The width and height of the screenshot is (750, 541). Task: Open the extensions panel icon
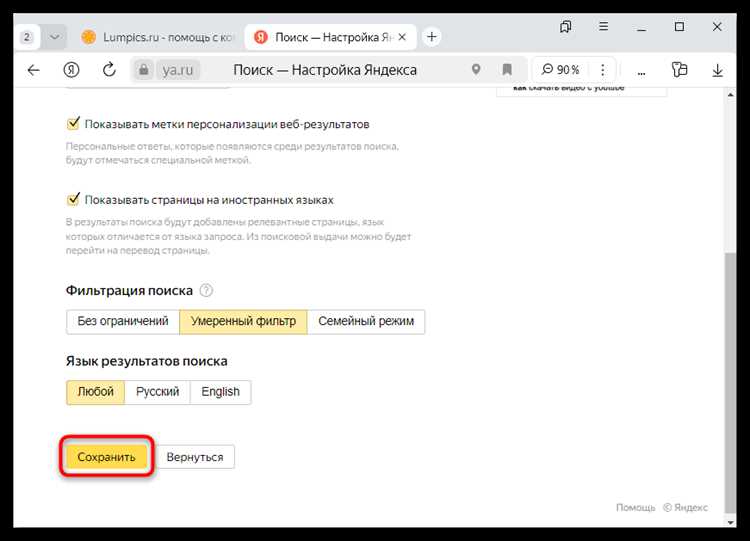(679, 70)
